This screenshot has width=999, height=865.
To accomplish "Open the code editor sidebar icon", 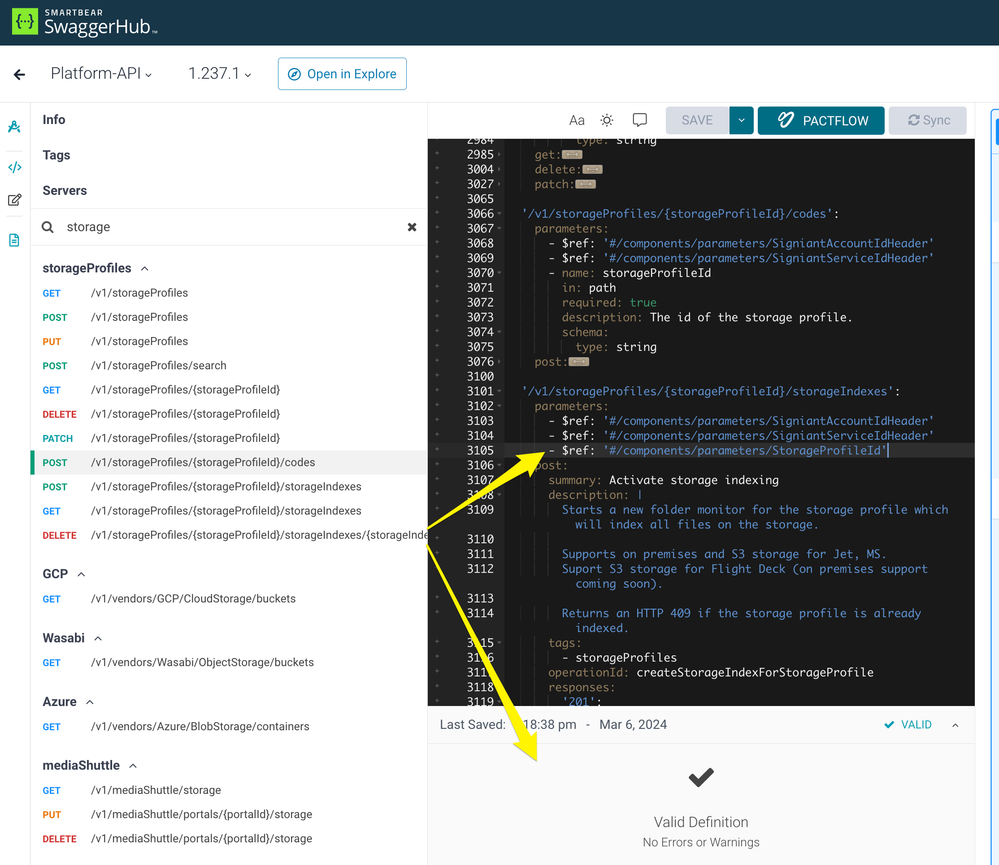I will click(x=15, y=167).
